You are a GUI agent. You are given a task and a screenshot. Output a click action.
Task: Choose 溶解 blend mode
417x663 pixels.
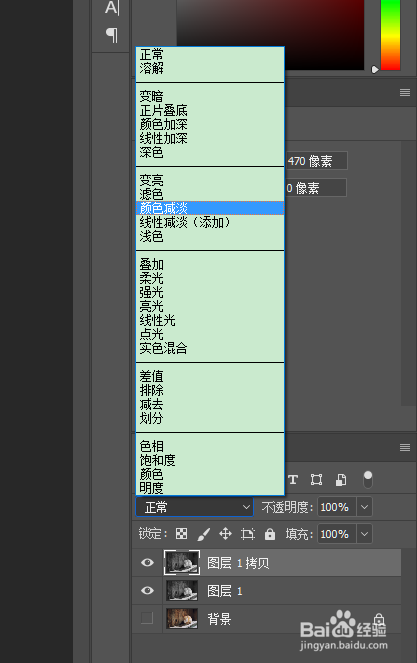tap(210, 68)
